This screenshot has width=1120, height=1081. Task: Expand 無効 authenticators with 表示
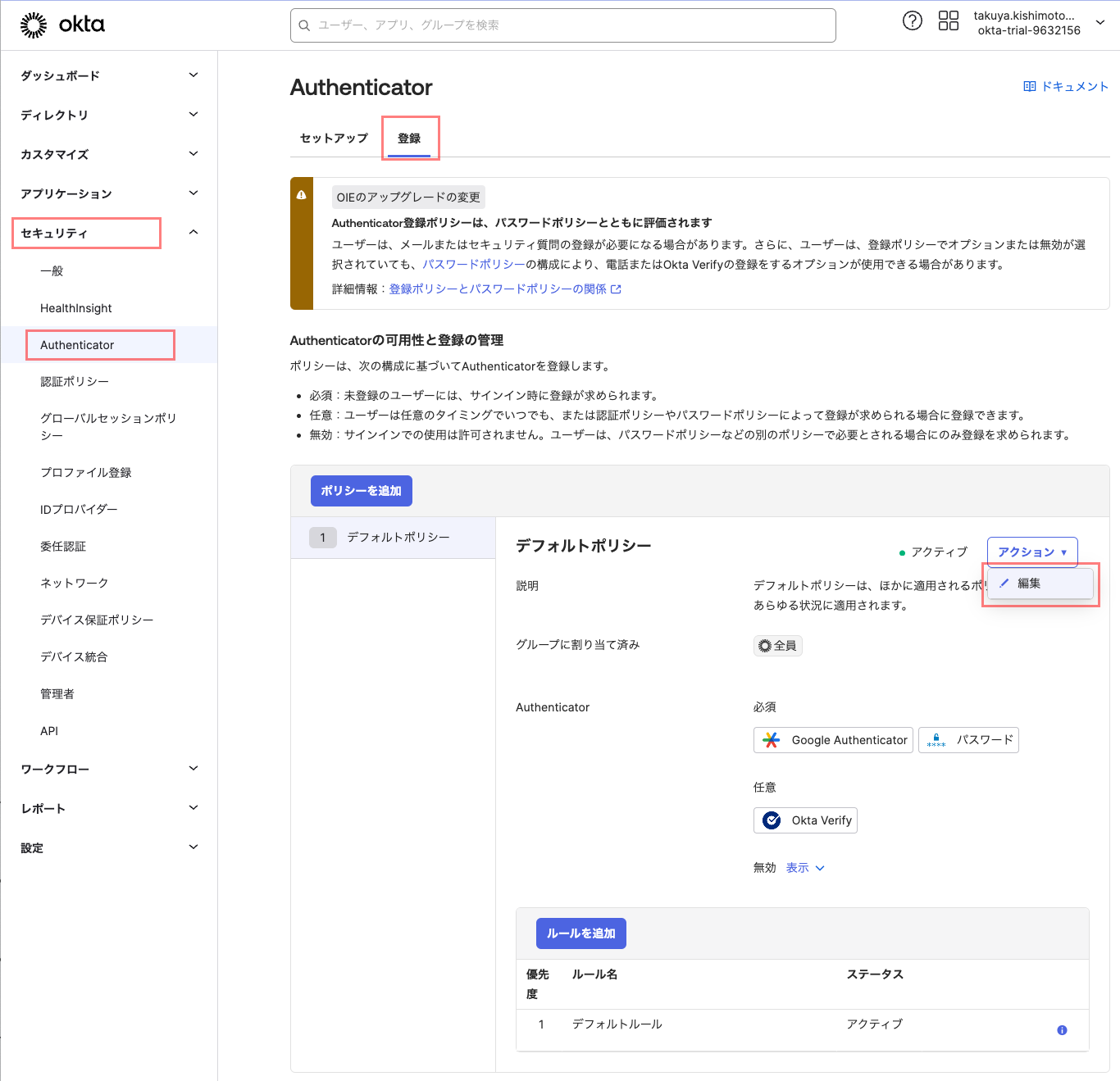click(804, 868)
